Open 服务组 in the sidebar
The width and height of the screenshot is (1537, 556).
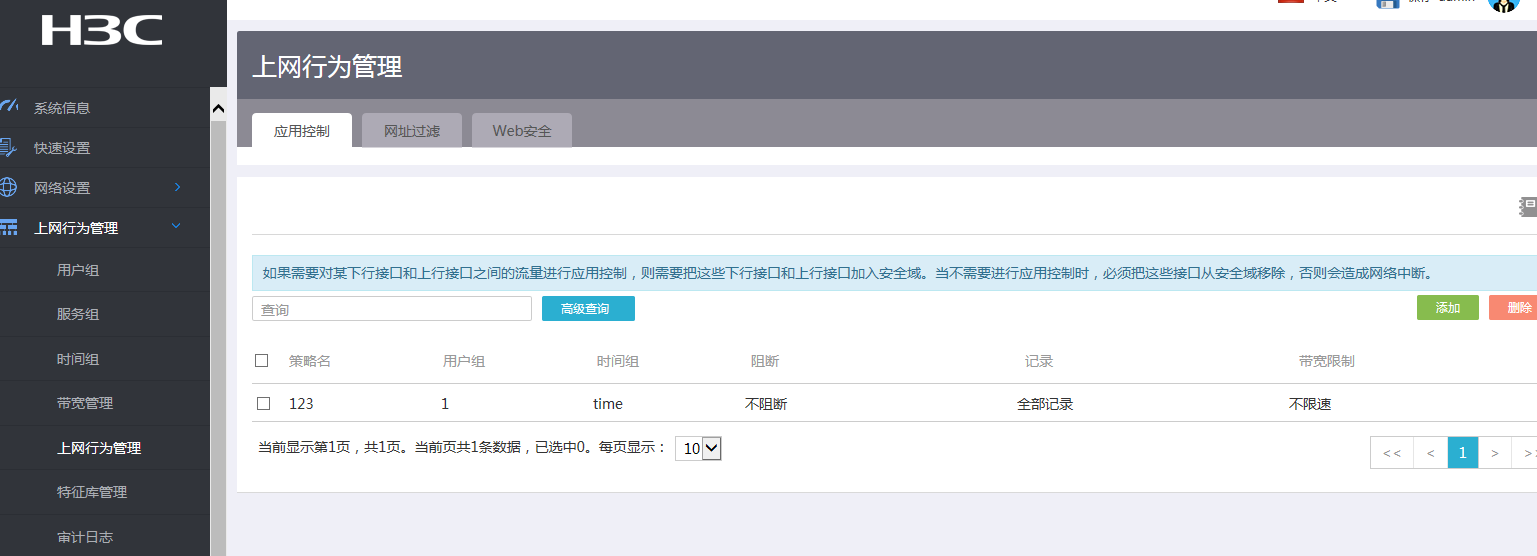tap(78, 314)
